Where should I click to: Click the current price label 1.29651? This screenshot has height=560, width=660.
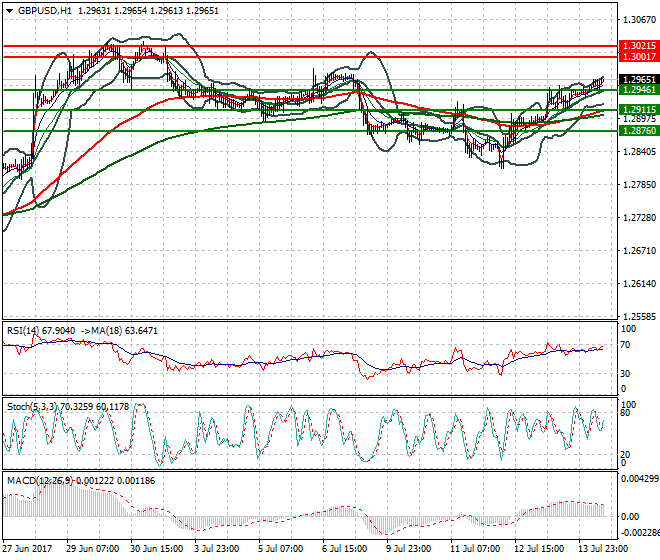click(x=639, y=80)
